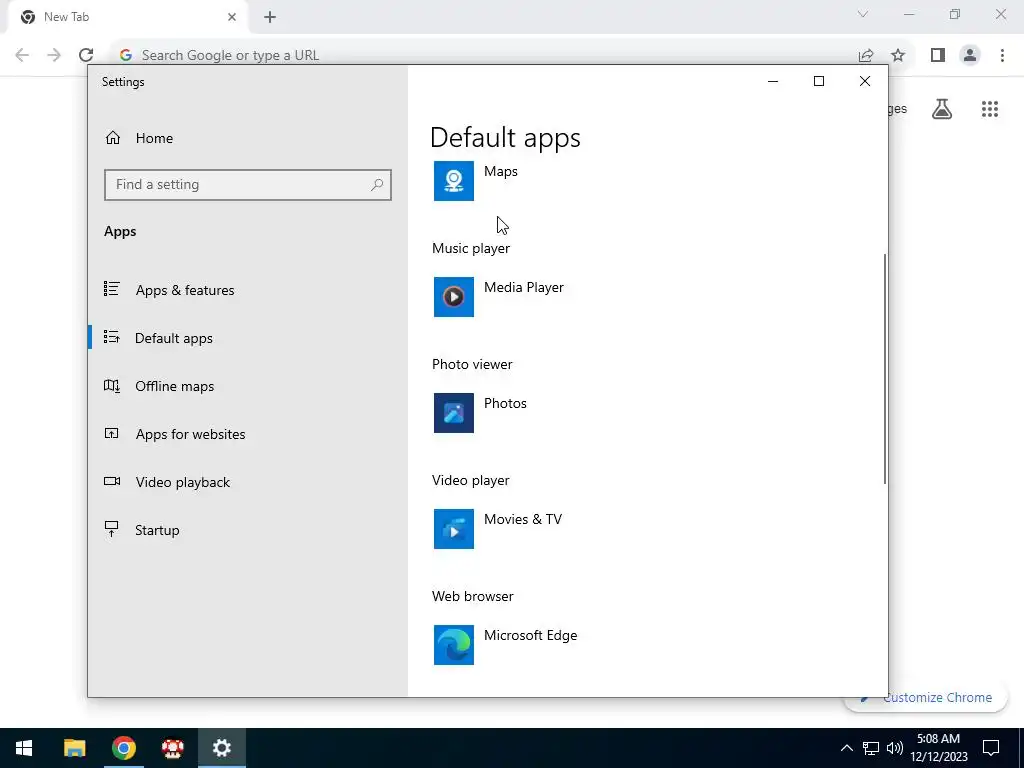This screenshot has height=768, width=1024.
Task: Toggle Chrome side panel
Action: pyautogui.click(x=938, y=56)
